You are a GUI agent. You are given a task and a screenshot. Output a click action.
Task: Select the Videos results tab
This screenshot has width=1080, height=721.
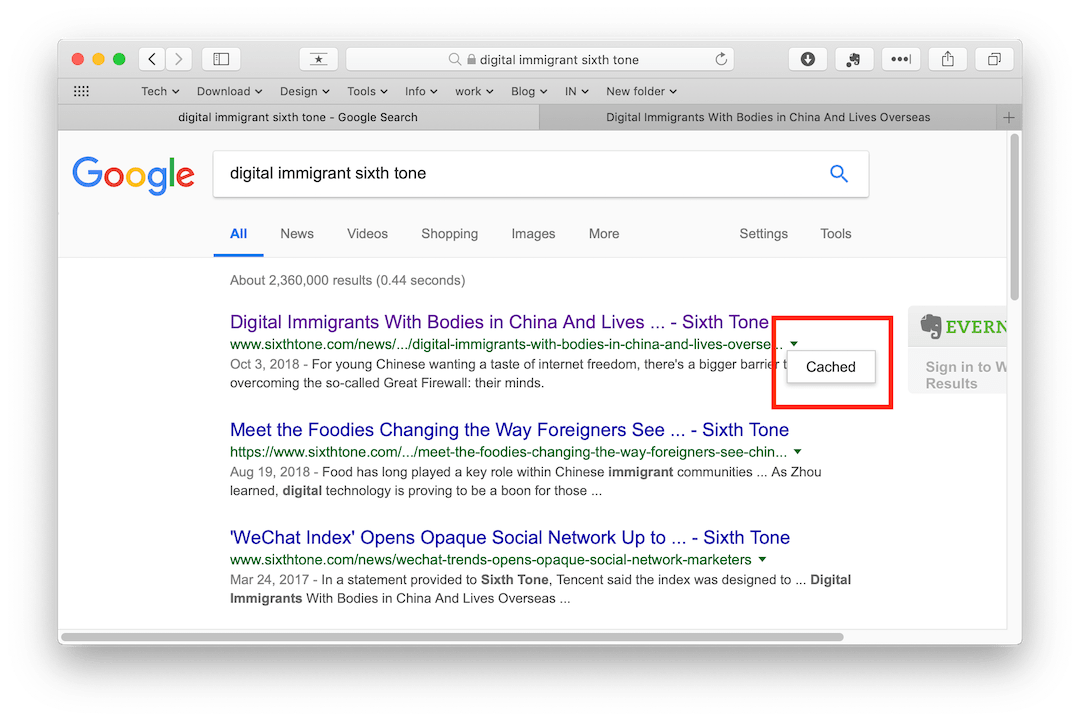click(367, 234)
